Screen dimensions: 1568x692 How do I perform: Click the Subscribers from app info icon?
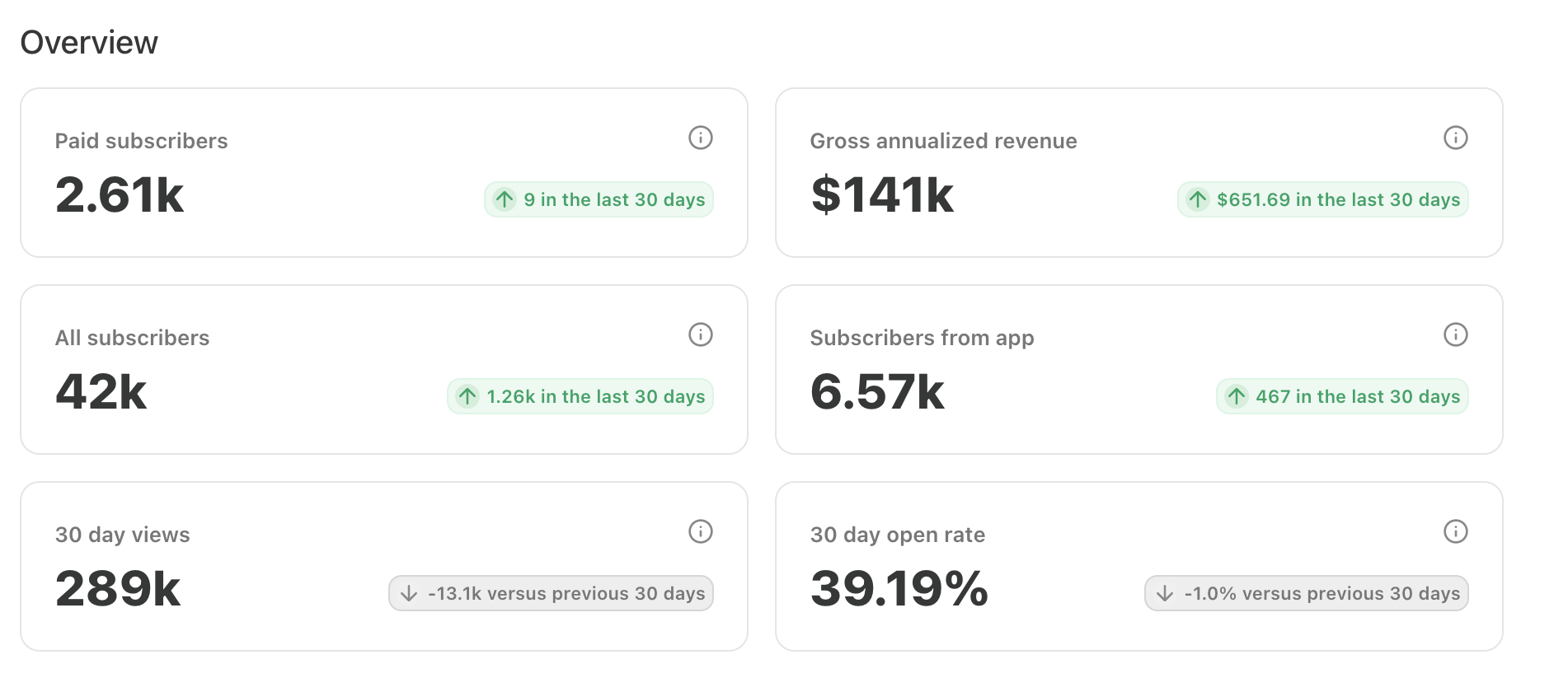pos(1456,334)
